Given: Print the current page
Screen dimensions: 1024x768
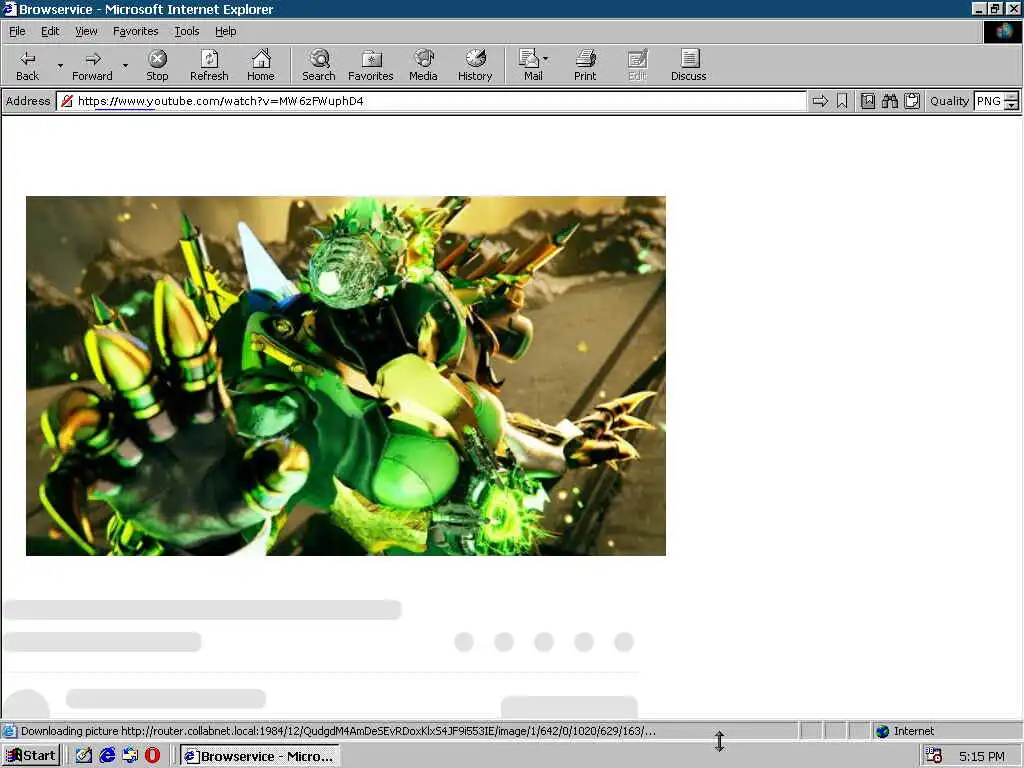Looking at the screenshot, I should 585,65.
